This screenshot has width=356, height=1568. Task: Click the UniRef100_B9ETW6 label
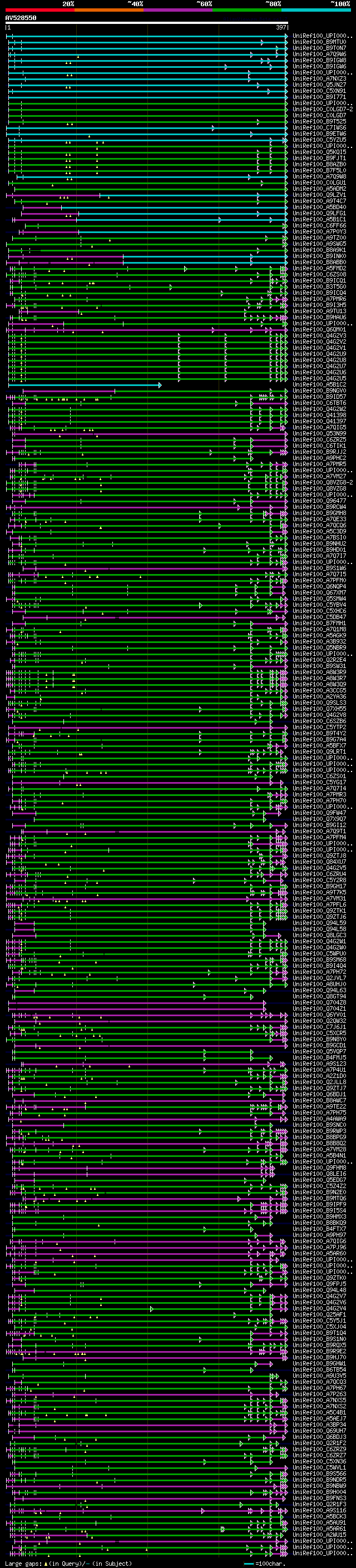(x=319, y=134)
